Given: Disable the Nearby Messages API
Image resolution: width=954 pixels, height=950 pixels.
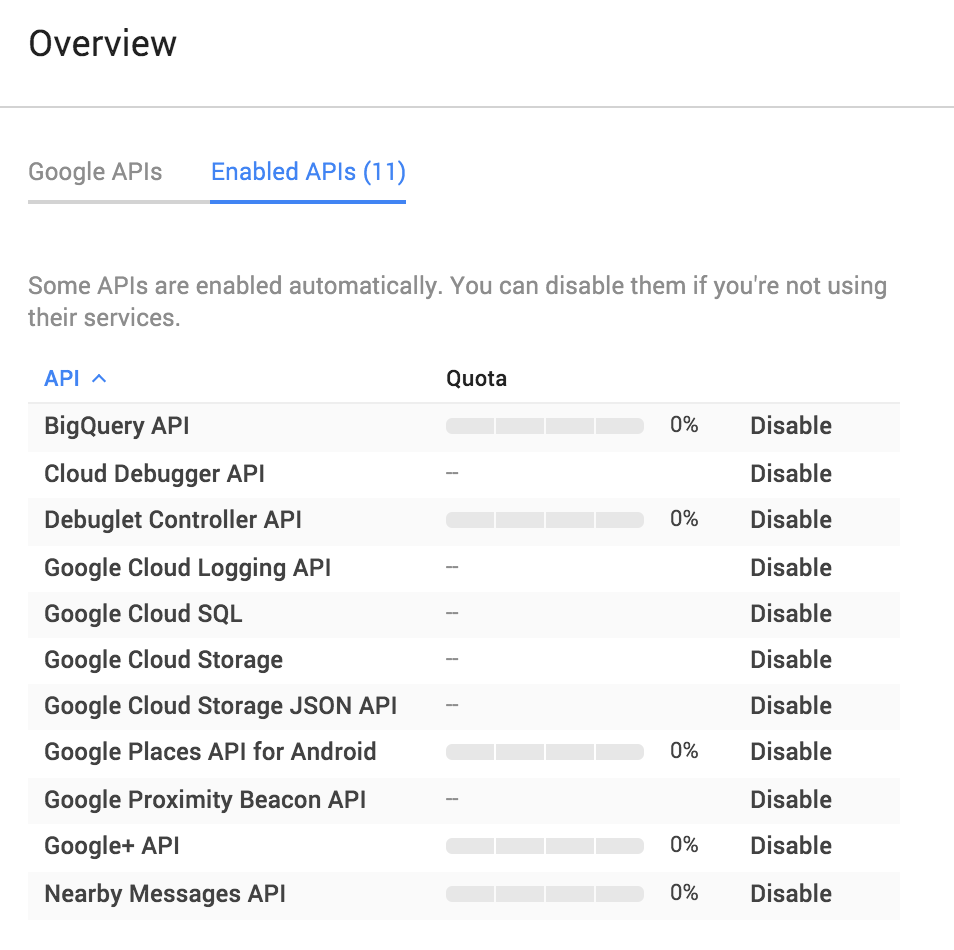Looking at the screenshot, I should [x=791, y=893].
